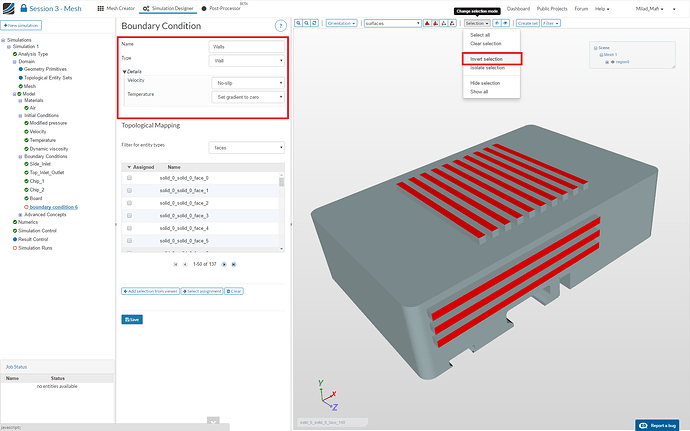
Task: Open the Velocity No-slip dropdown
Action: (248, 83)
